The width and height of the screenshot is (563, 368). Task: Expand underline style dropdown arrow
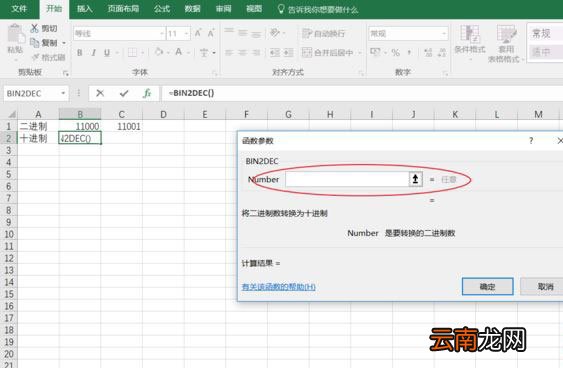click(x=117, y=53)
